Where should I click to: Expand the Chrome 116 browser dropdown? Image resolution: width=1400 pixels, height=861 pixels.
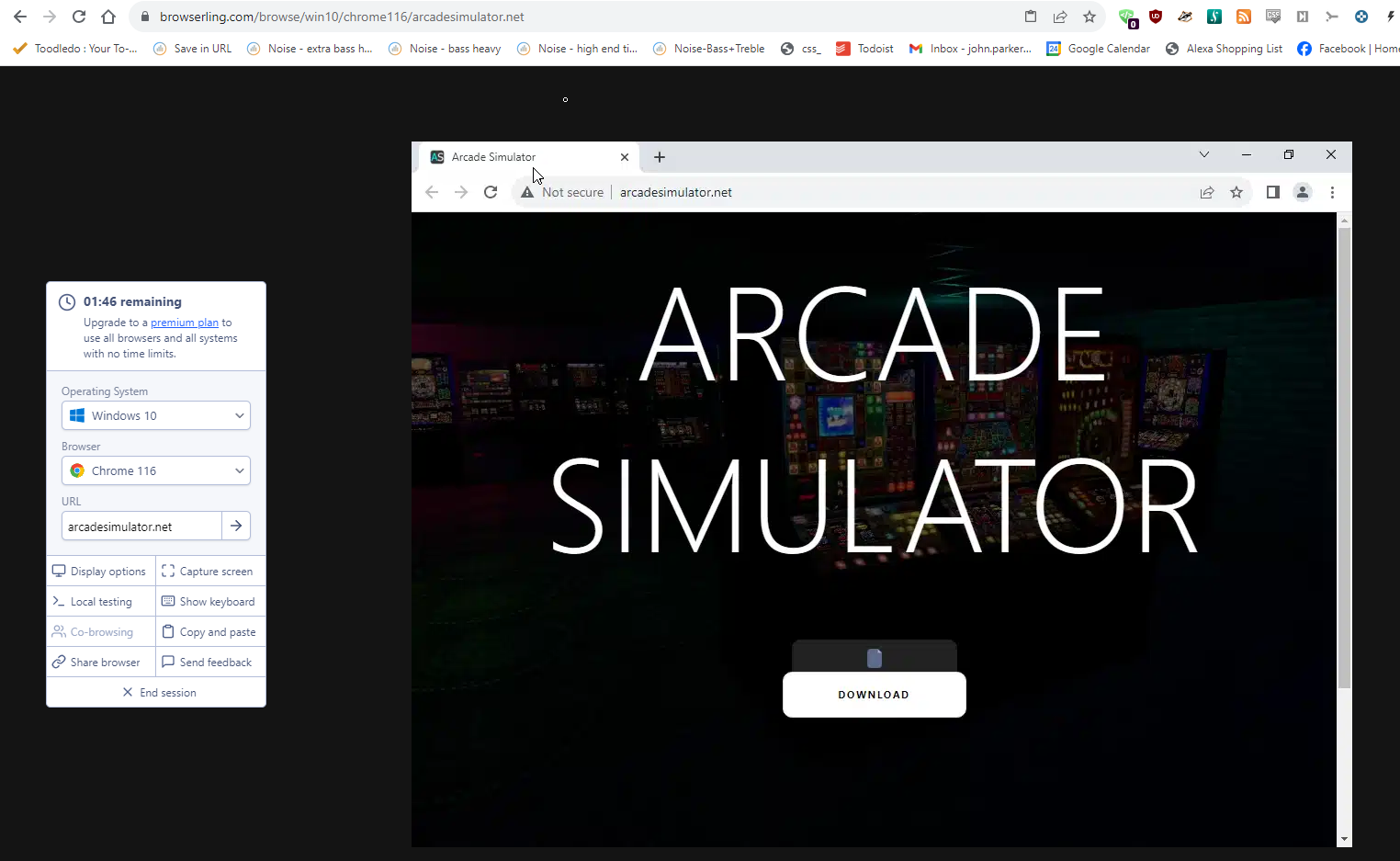point(156,470)
